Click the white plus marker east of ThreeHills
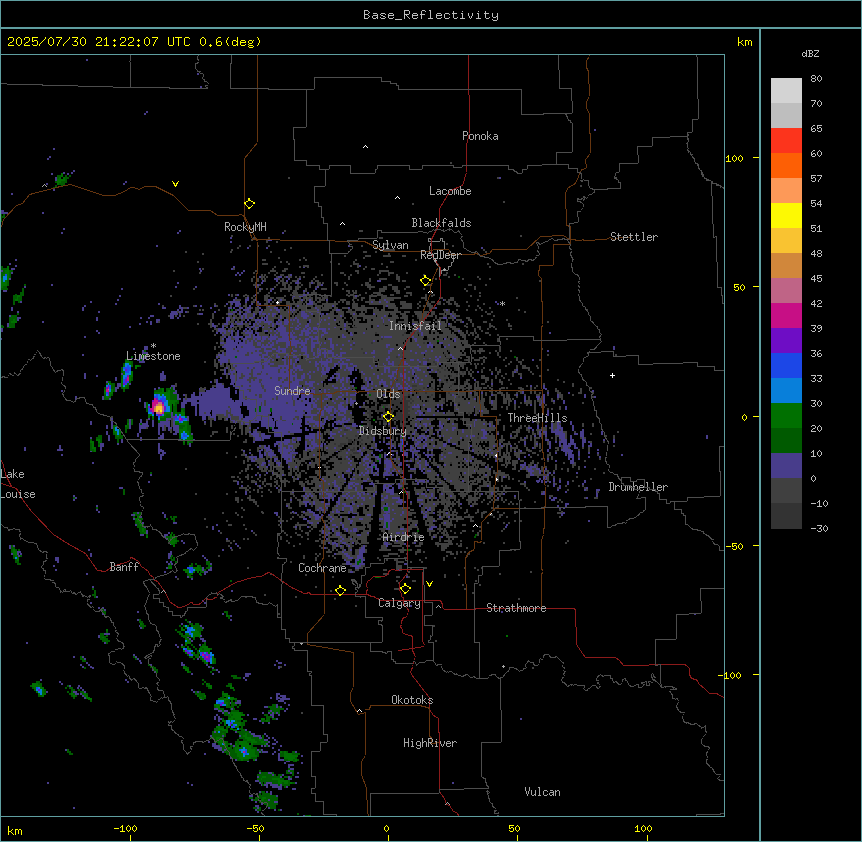 point(612,375)
